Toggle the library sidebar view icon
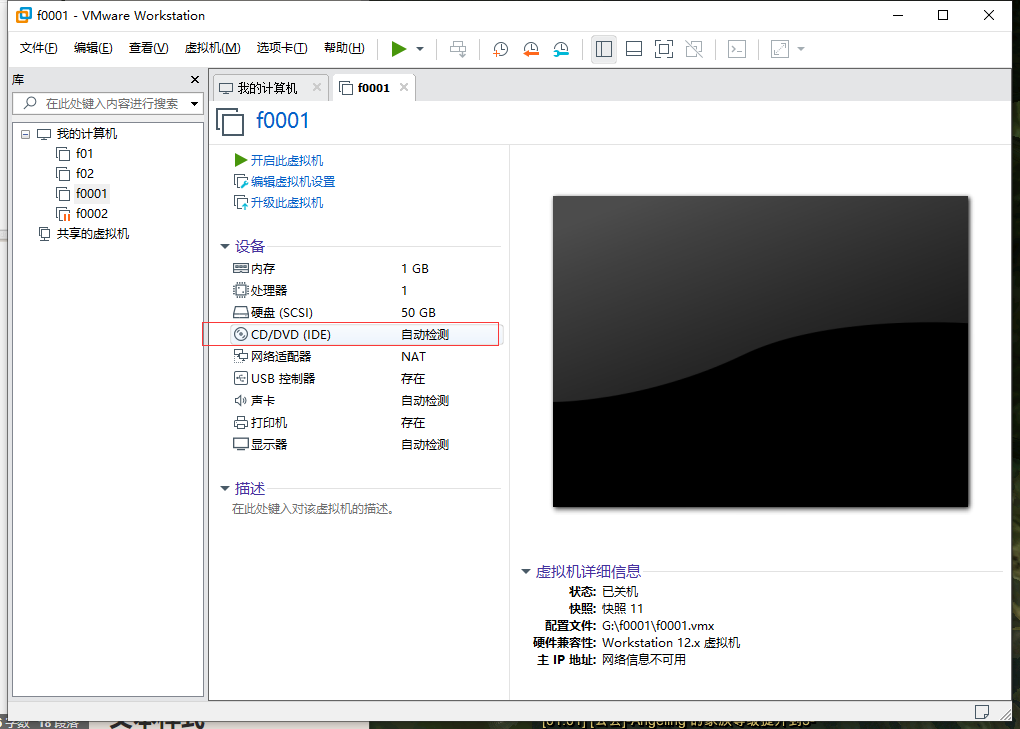Image resolution: width=1020 pixels, height=729 pixels. pyautogui.click(x=604, y=49)
